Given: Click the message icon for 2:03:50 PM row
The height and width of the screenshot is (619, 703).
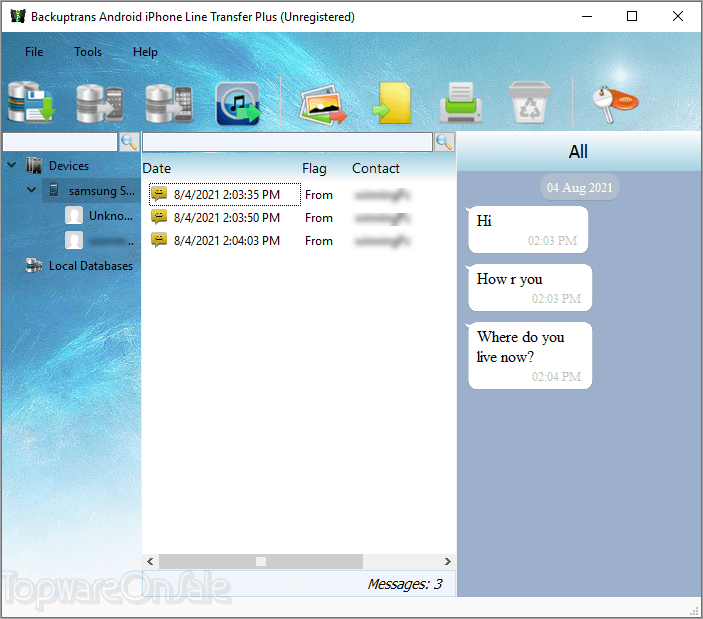Looking at the screenshot, I should pos(159,217).
